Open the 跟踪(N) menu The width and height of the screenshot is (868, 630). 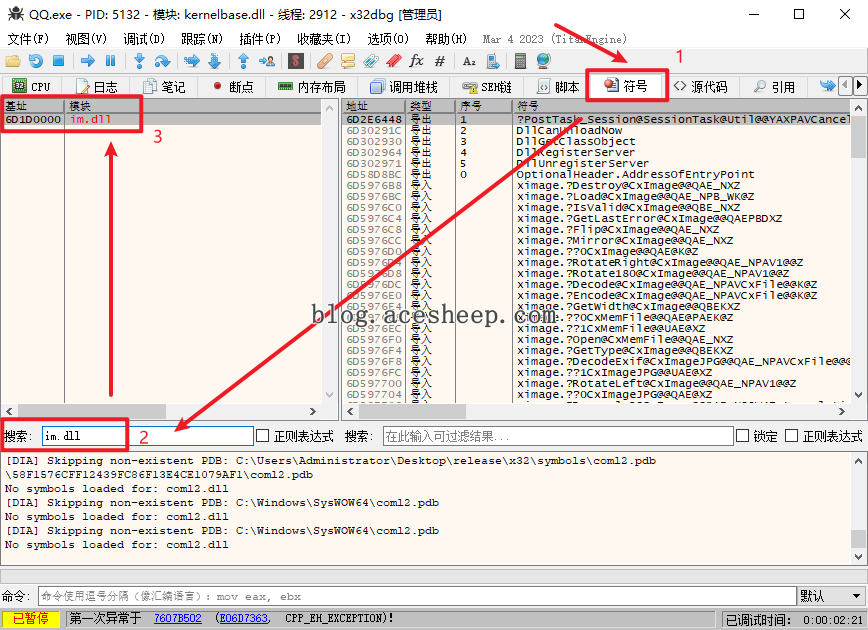(x=202, y=39)
